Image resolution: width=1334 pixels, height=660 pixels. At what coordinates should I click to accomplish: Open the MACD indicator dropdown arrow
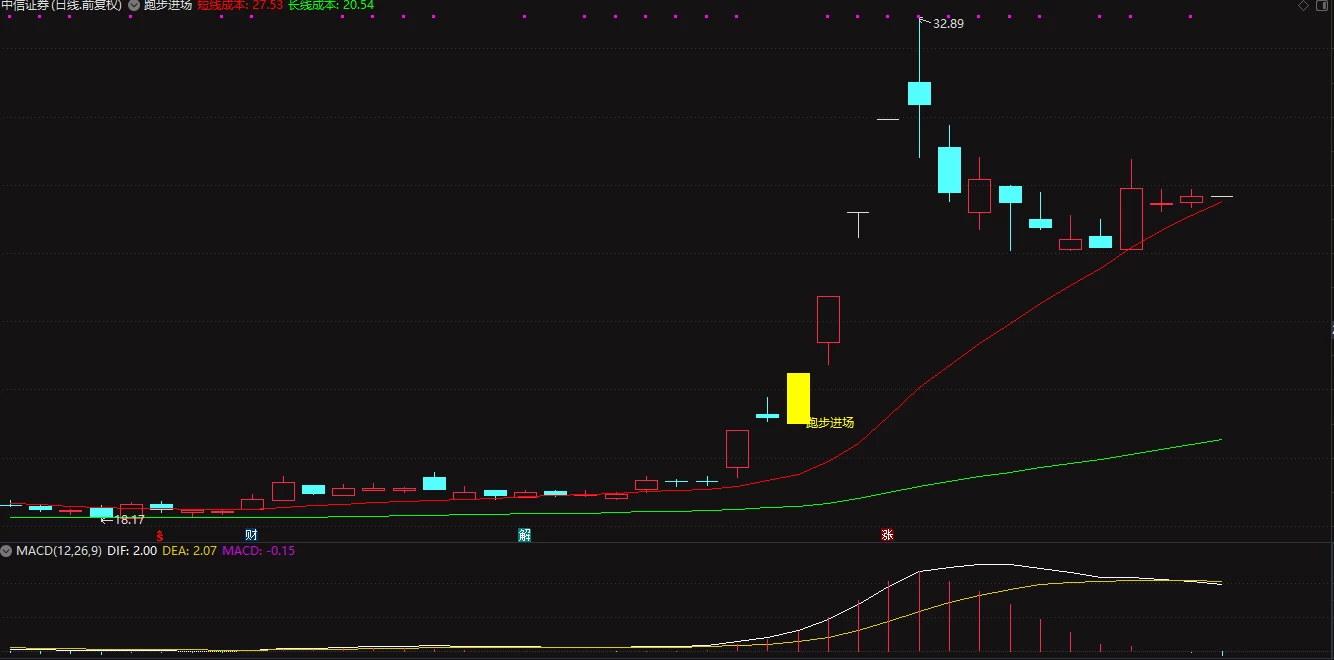7,551
